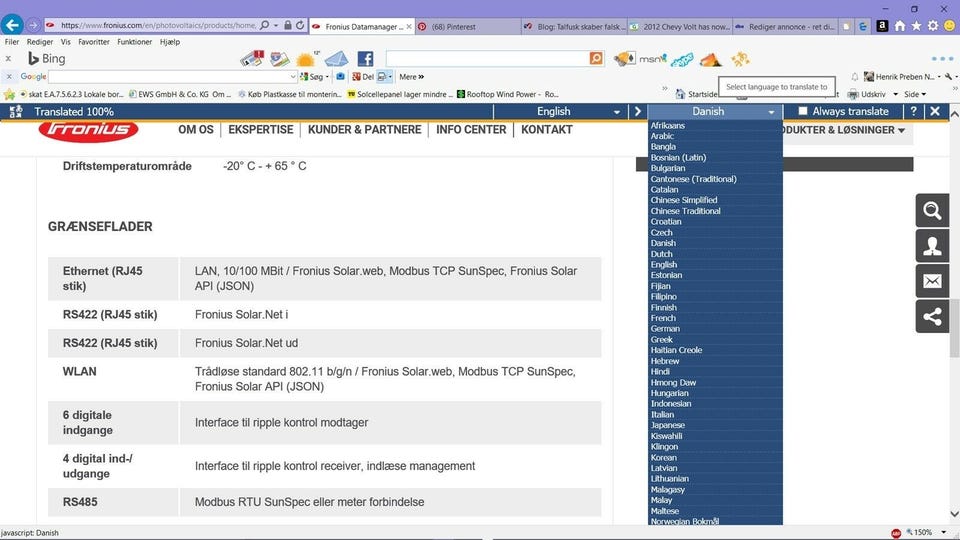The image size is (960, 540).
Task: Click the weather sun icon in Bing toolbar
Action: click(x=306, y=59)
